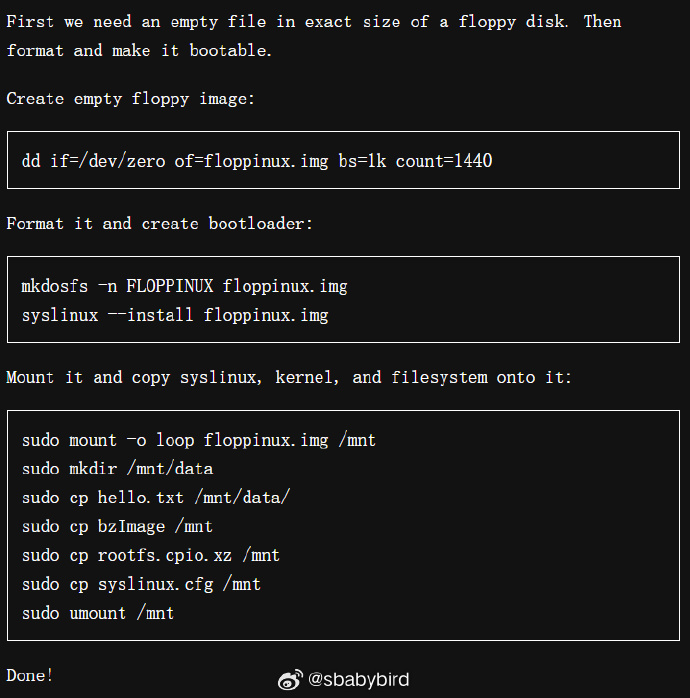Click the @sbabybird username watermark
The image size is (690, 698).
(358, 680)
